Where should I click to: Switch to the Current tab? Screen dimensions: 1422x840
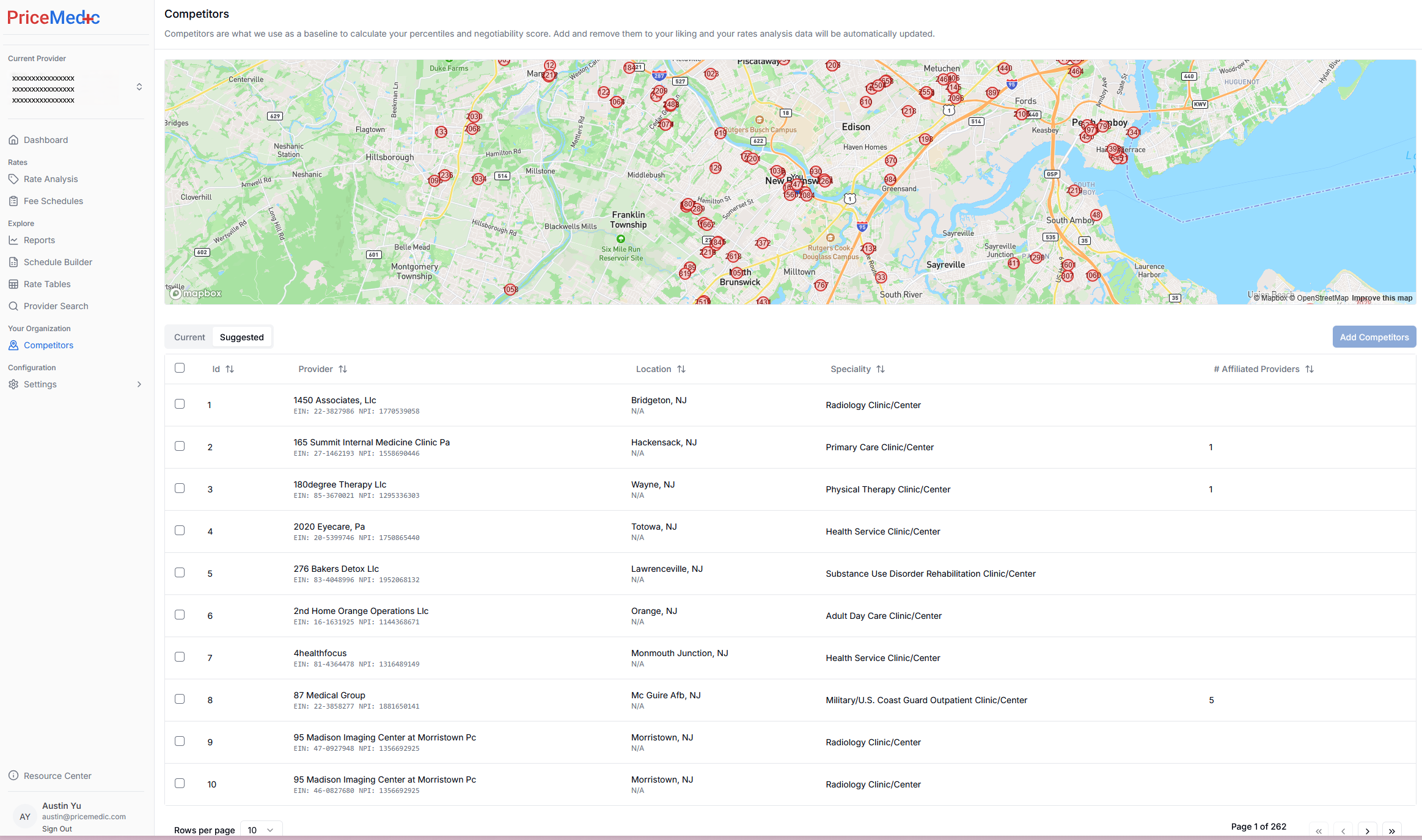pos(189,337)
